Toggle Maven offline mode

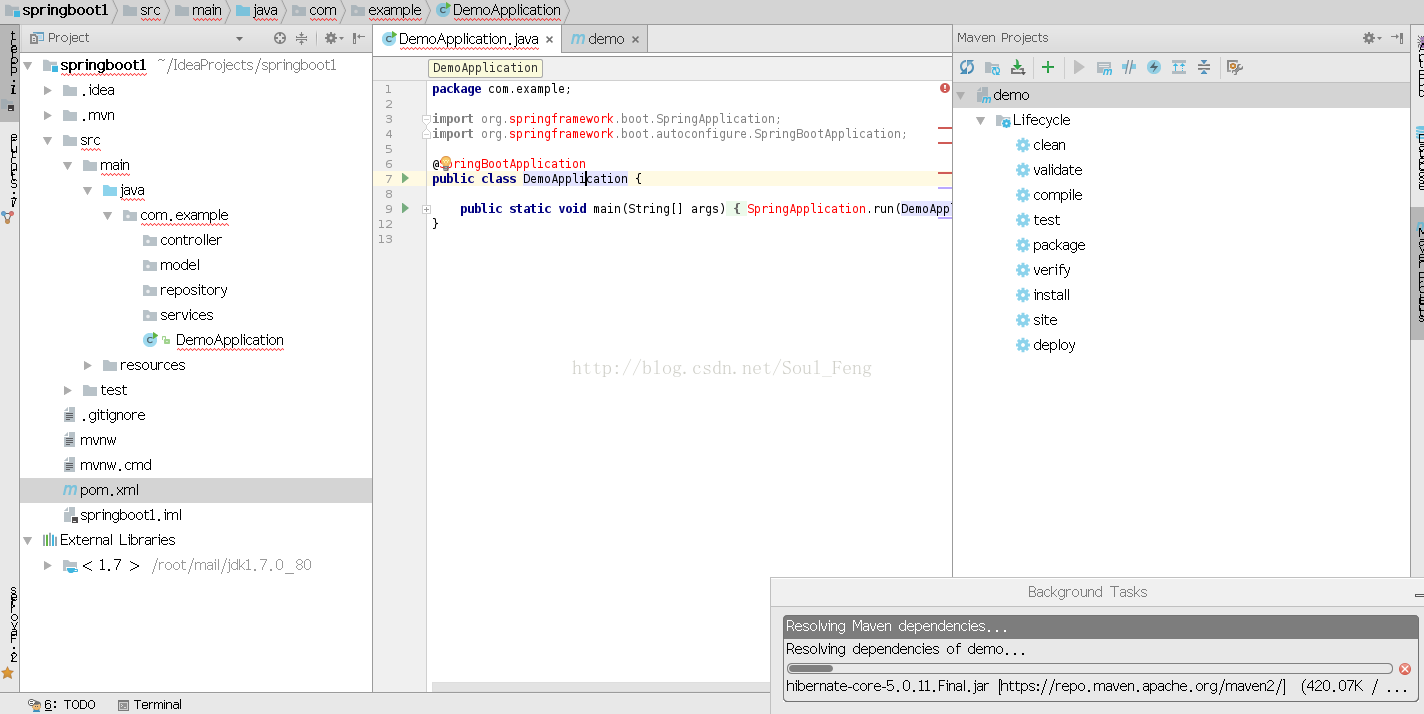tap(1129, 67)
